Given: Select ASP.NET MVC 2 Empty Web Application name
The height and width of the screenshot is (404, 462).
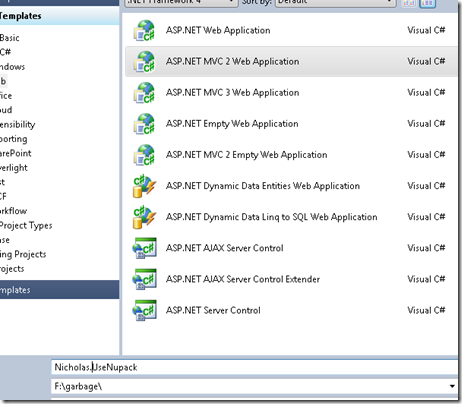Looking at the screenshot, I should pos(246,155).
